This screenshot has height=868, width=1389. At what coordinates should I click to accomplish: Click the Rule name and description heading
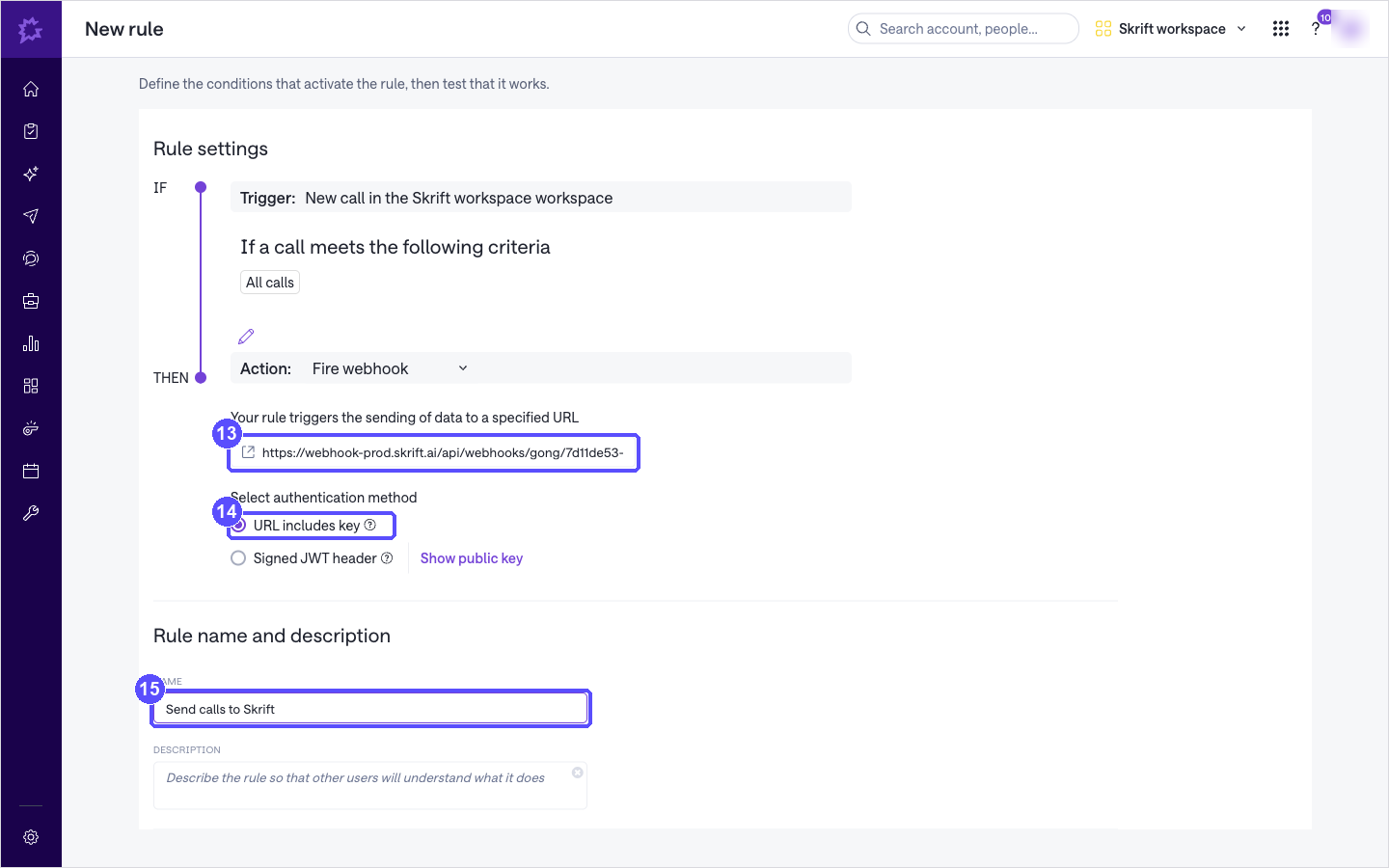(272, 636)
